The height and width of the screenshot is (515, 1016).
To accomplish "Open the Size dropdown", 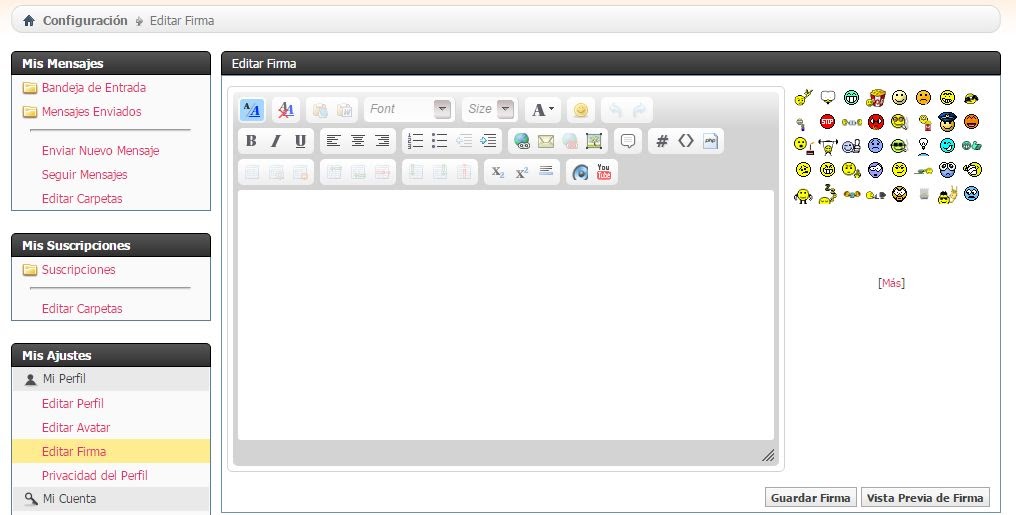I will (x=490, y=109).
